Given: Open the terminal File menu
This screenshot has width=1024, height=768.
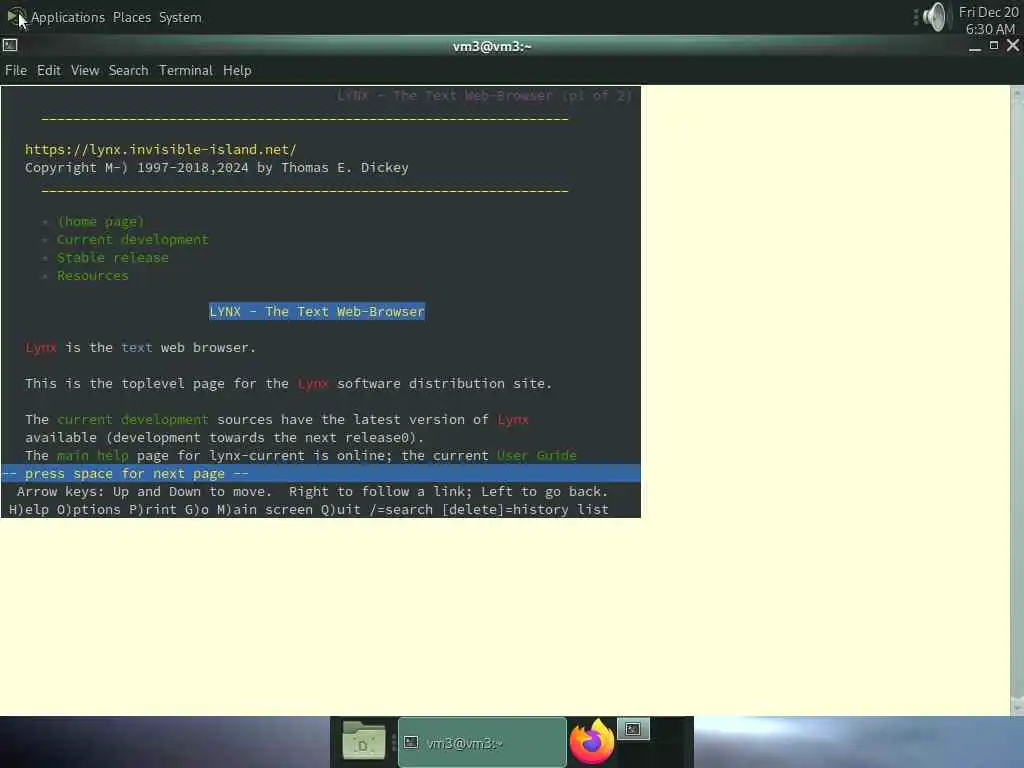Looking at the screenshot, I should (16, 70).
